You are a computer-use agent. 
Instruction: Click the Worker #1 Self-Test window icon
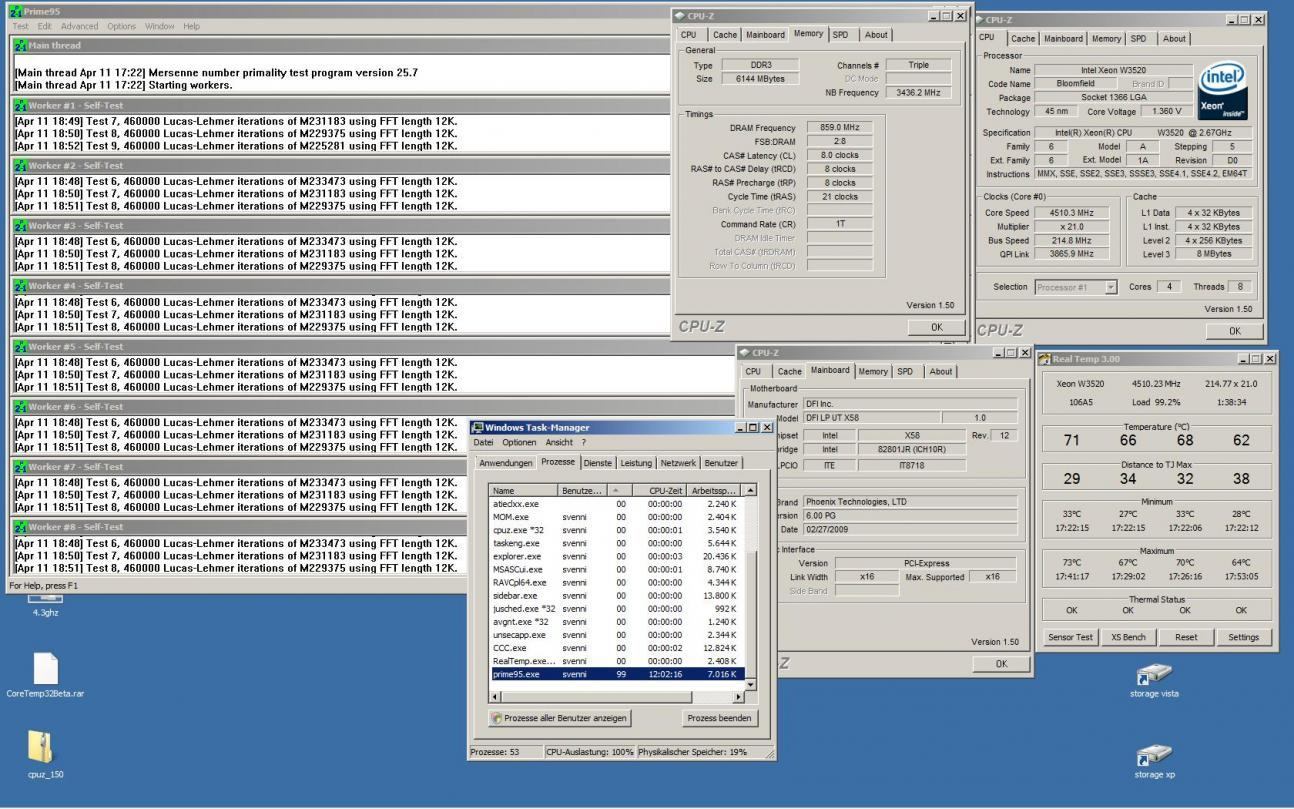21,105
